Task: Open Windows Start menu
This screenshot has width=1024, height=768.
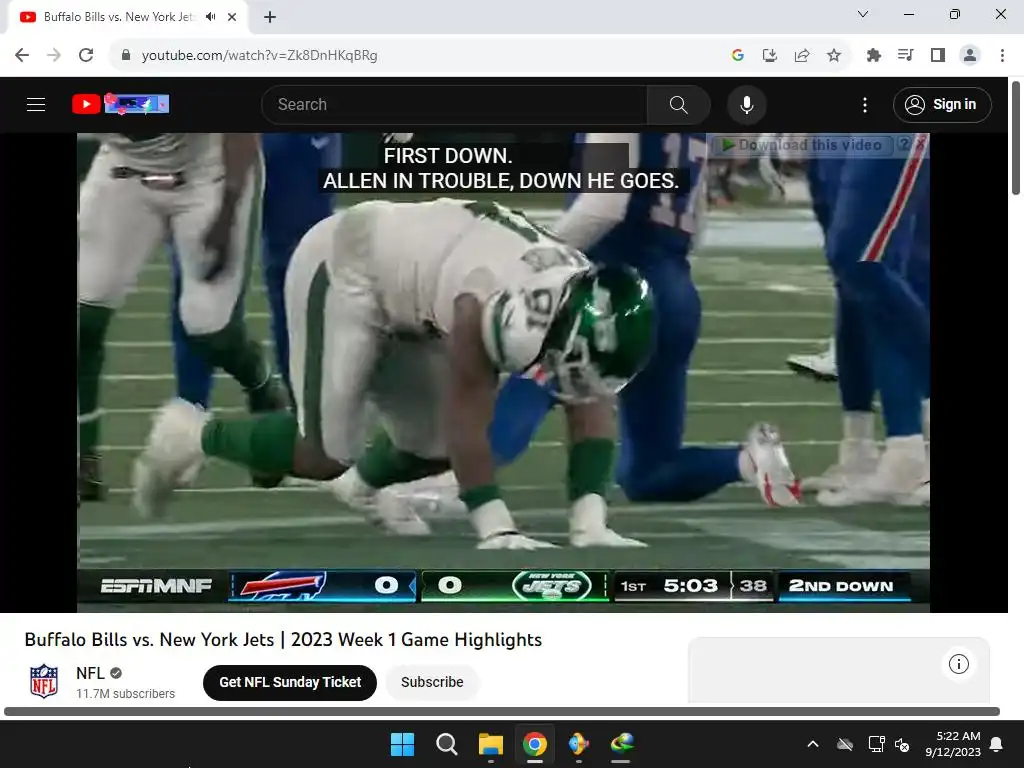Action: click(402, 744)
